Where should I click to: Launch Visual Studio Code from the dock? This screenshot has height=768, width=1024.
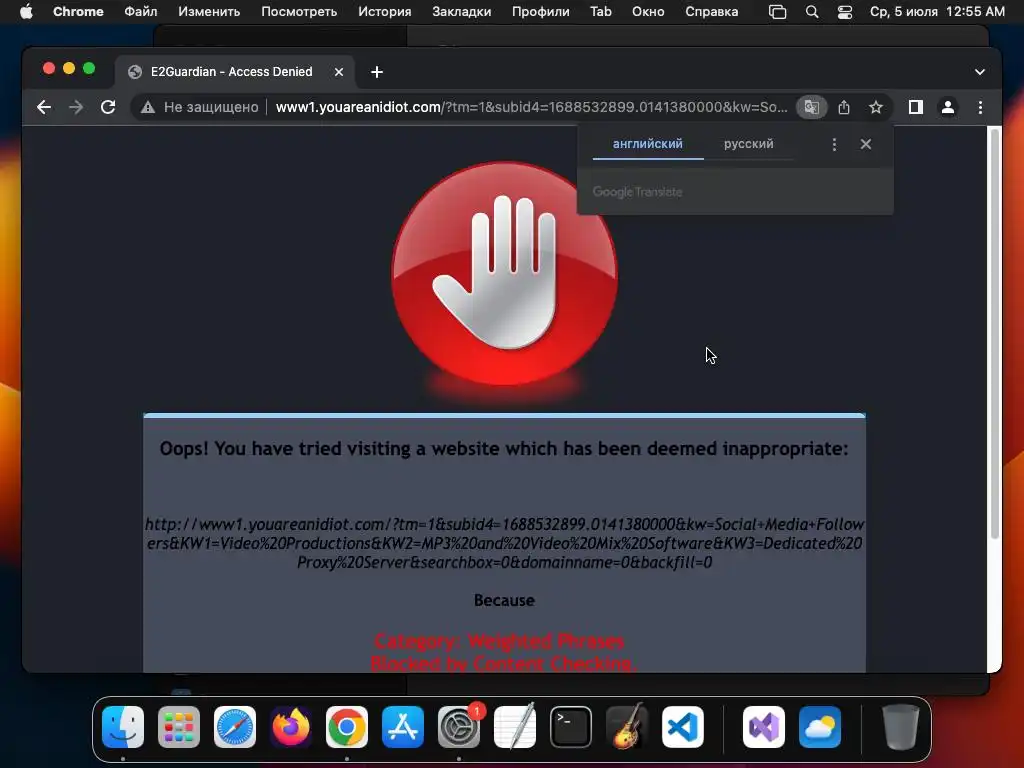click(x=682, y=727)
